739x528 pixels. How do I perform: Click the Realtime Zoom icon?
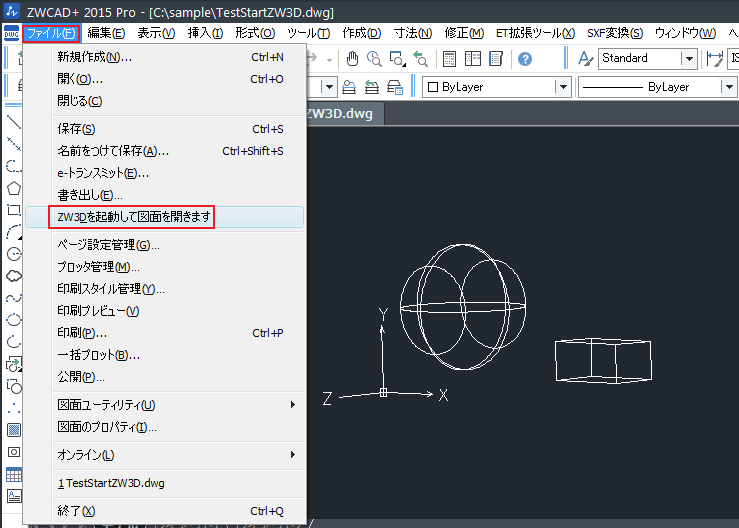[x=375, y=59]
